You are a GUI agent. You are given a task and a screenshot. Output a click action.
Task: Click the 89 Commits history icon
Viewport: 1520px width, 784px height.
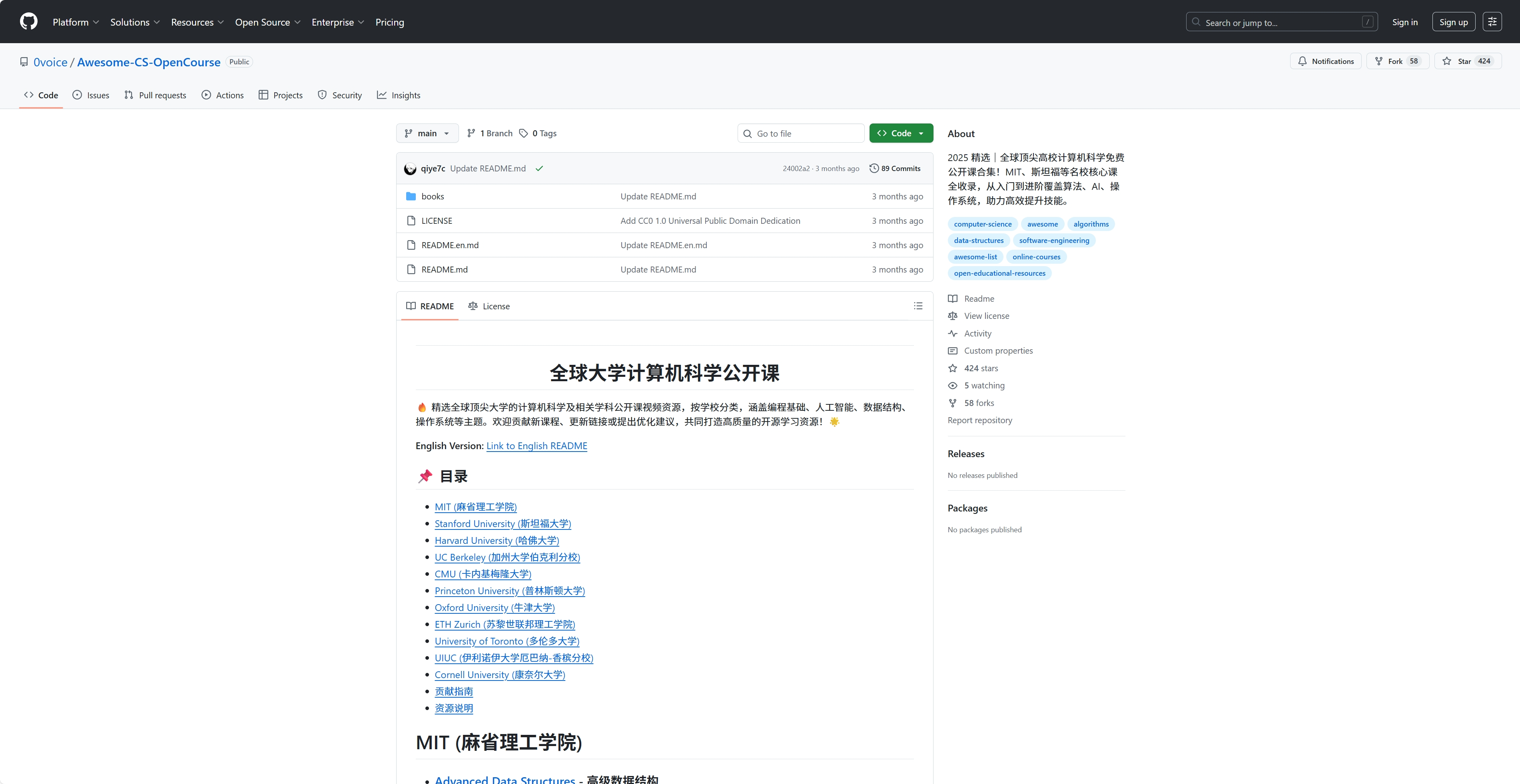pos(874,168)
